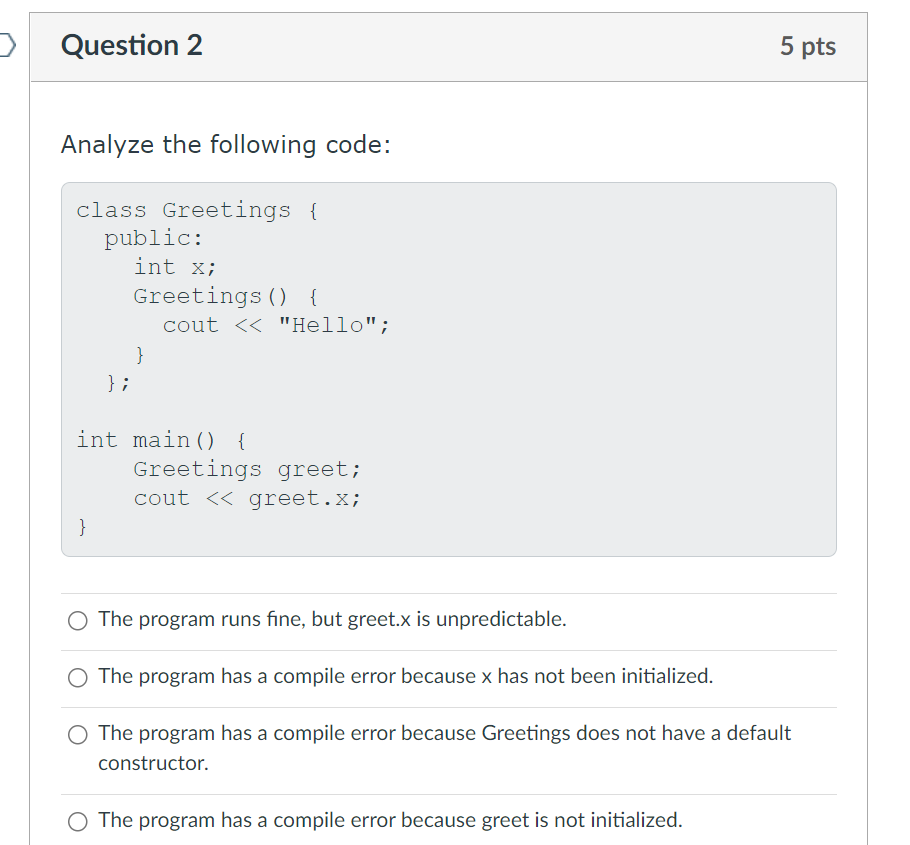This screenshot has width=910, height=845.
Task: Select radio 'greet is not initialized'
Action: click(78, 821)
